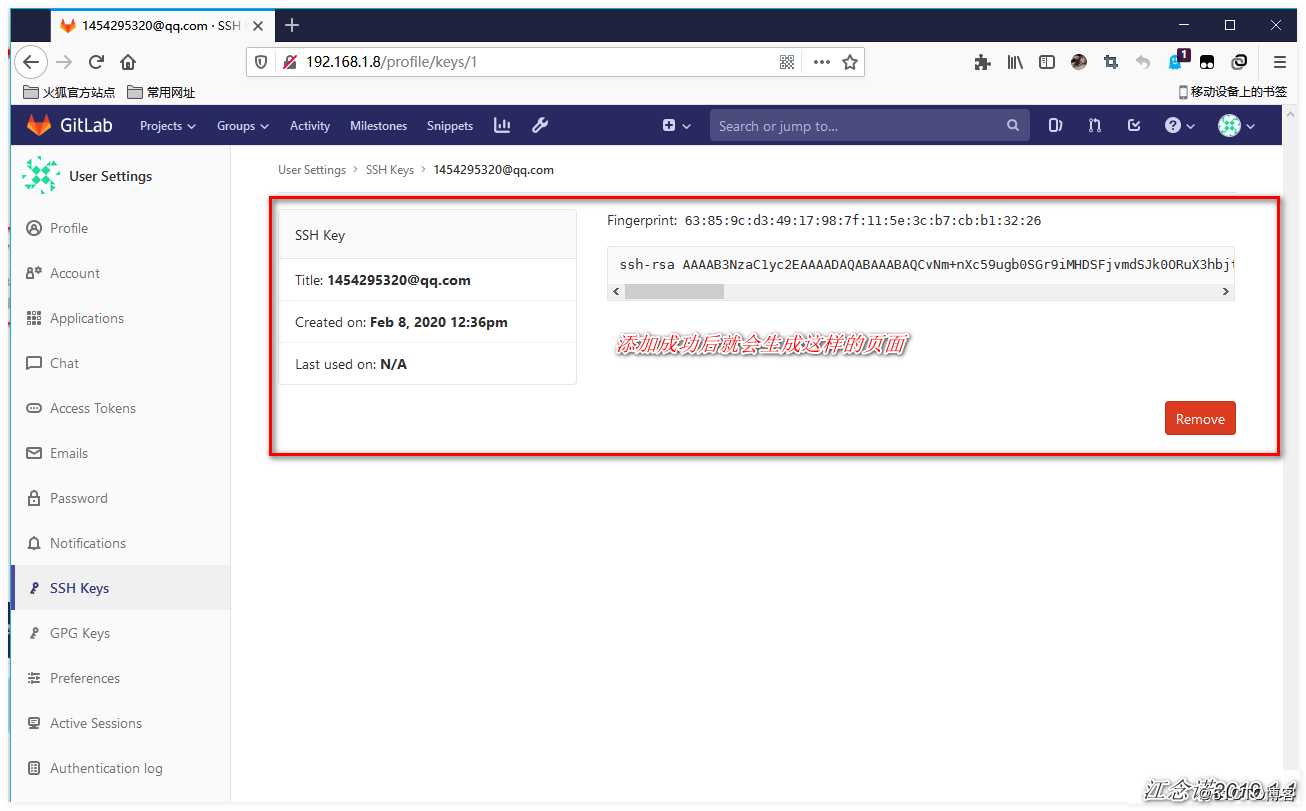
Task: Open the Account settings page
Action: pyautogui.click(x=75, y=273)
